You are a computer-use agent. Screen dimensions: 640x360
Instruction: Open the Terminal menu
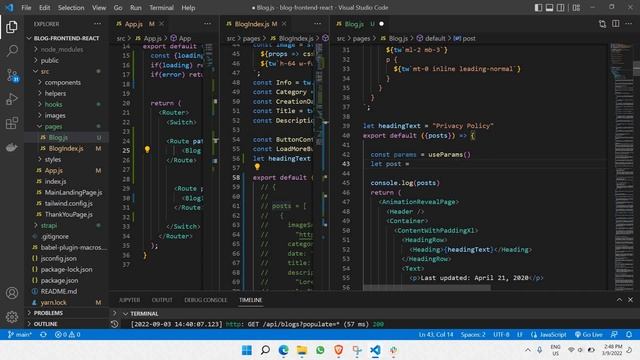[161, 8]
